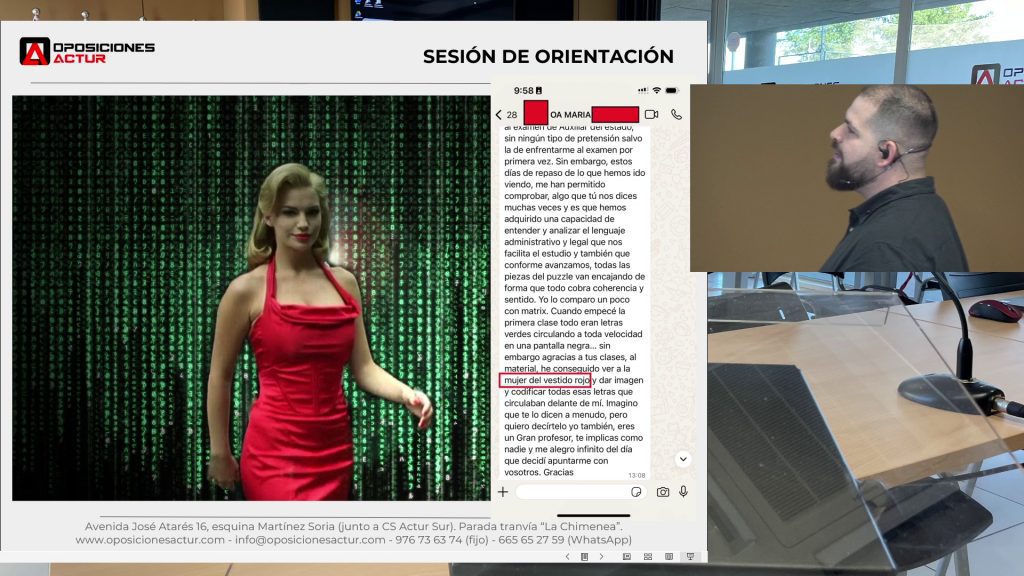Switch to Reading view
This screenshot has width=1024, height=576.
(x=668, y=556)
